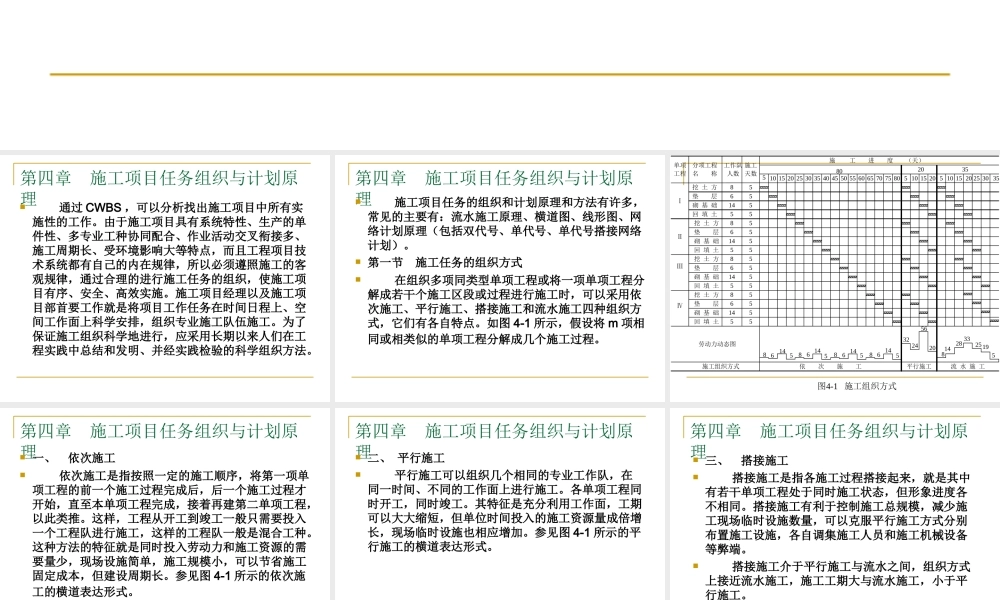Click the 流水施工 label under the chart
The width and height of the screenshot is (1000, 600).
[967, 367]
